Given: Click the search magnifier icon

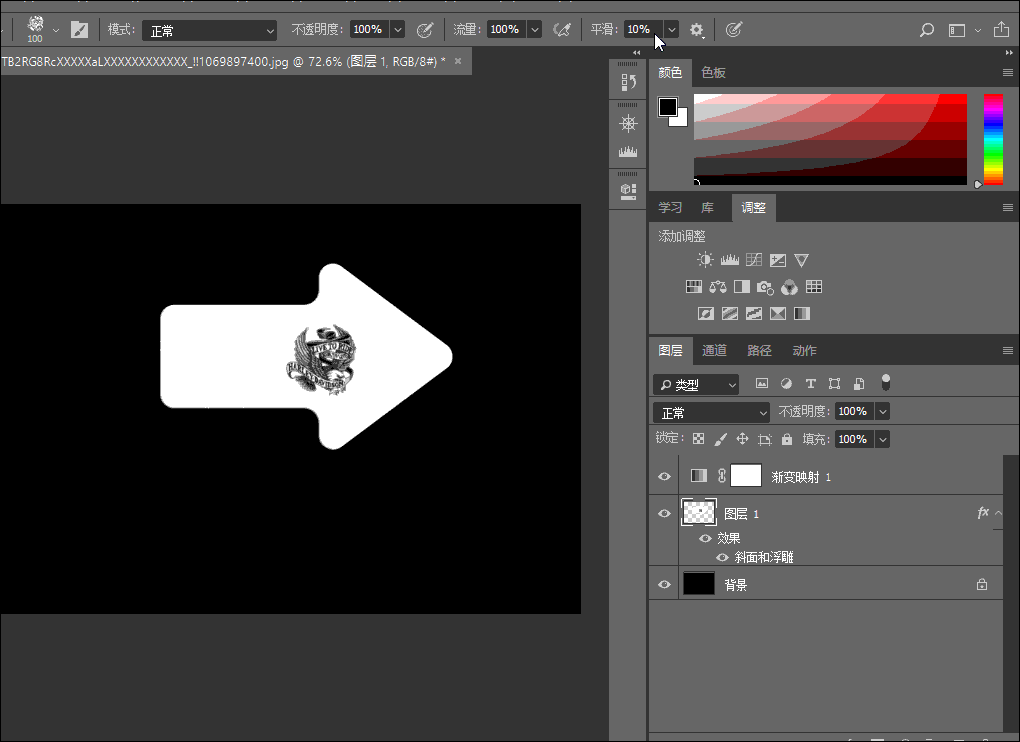Looking at the screenshot, I should click(x=927, y=30).
